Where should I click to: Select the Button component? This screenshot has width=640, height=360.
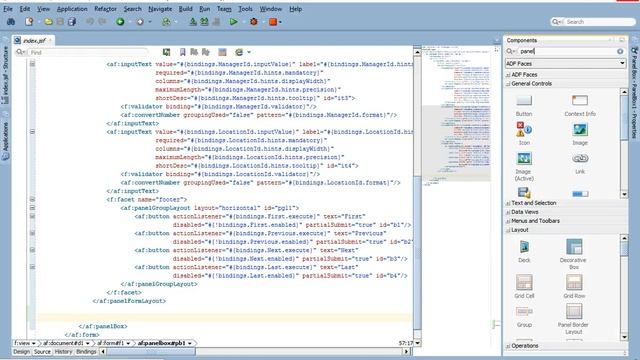coord(524,106)
